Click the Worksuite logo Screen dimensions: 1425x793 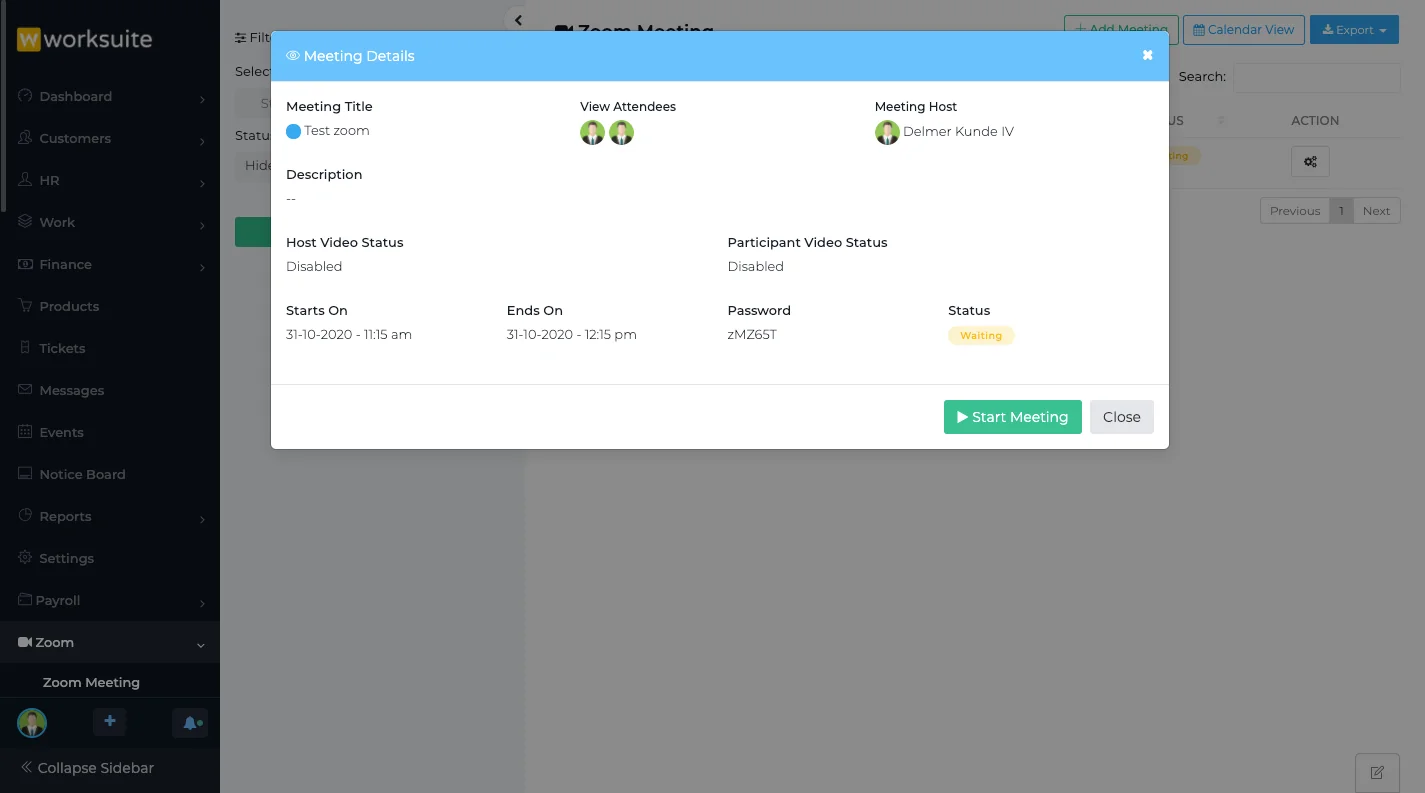tap(85, 40)
